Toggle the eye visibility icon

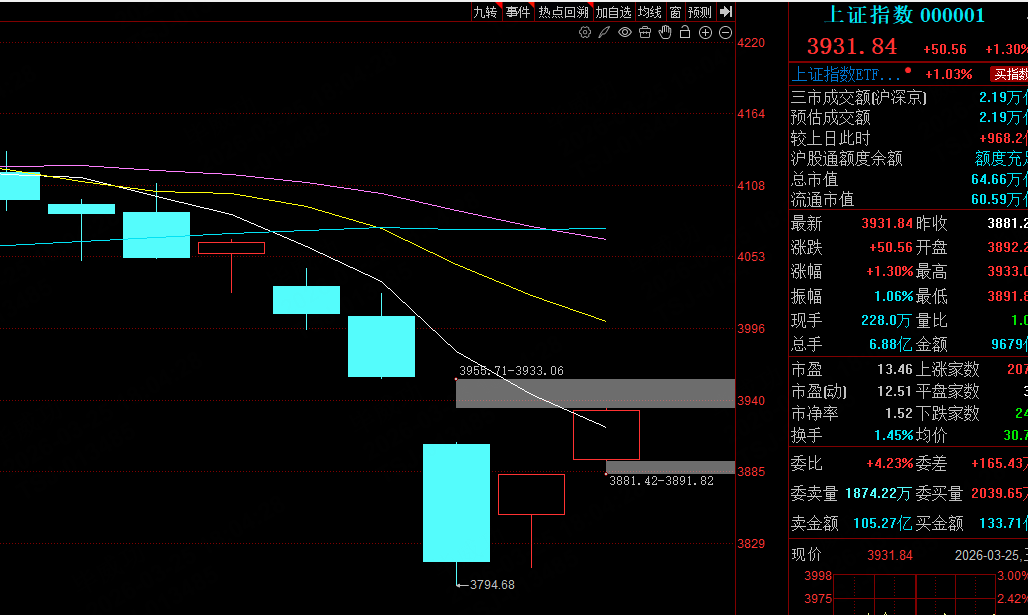625,32
